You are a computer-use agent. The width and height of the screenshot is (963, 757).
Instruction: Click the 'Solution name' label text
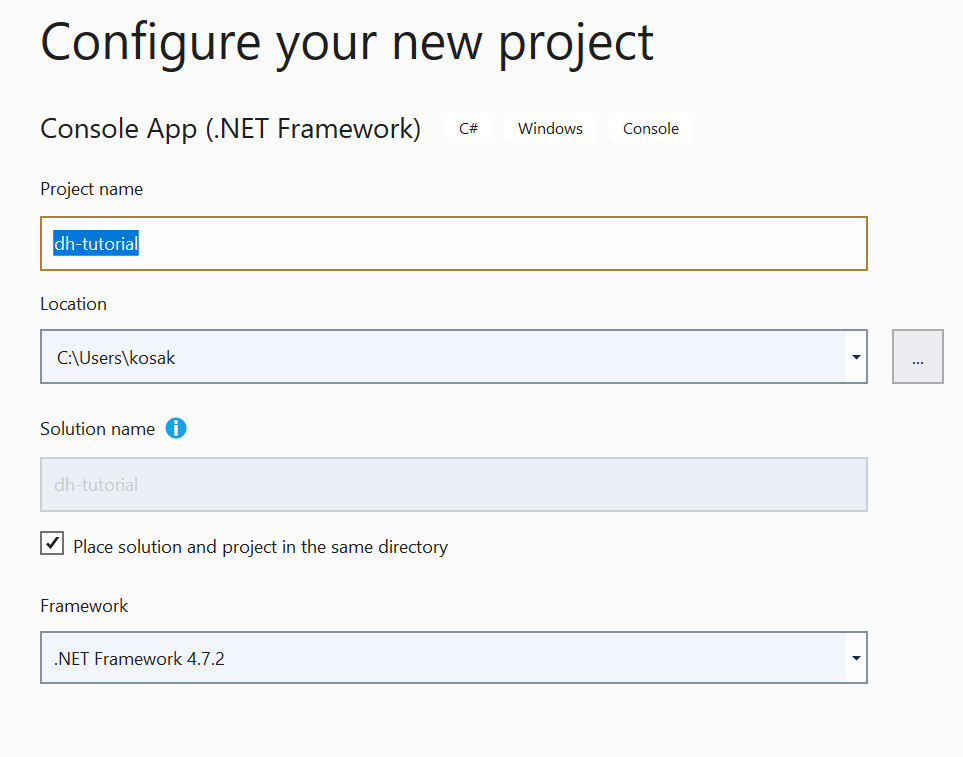(97, 429)
